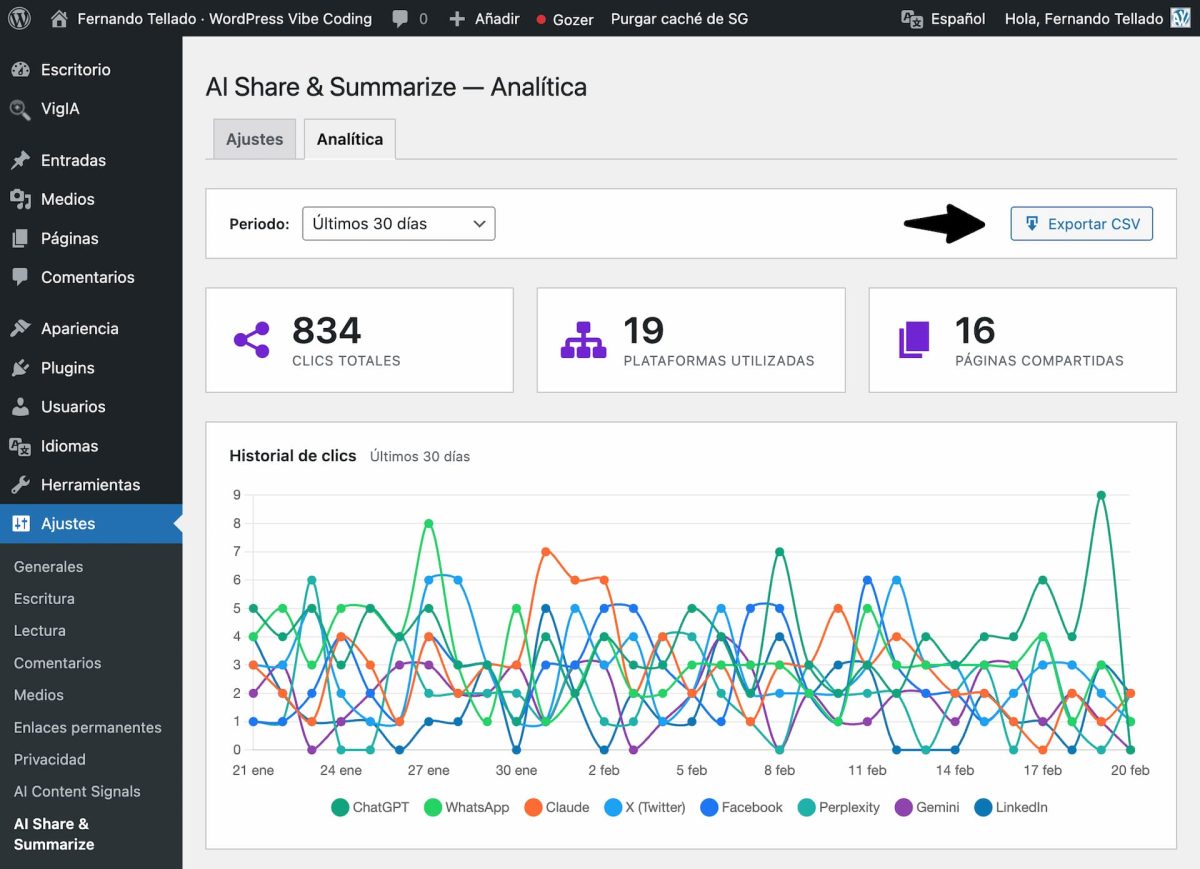
Task: Open Escritura settings link
Action: (44, 599)
